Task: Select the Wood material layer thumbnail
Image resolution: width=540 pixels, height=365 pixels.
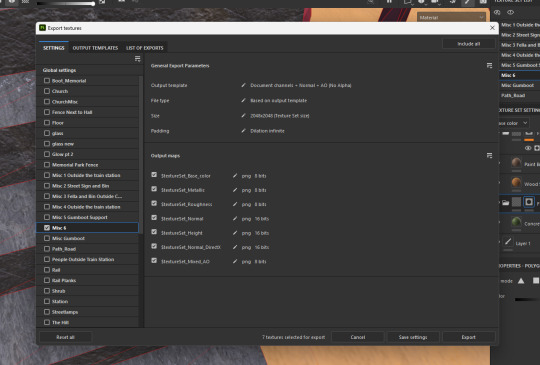Action: 516,182
